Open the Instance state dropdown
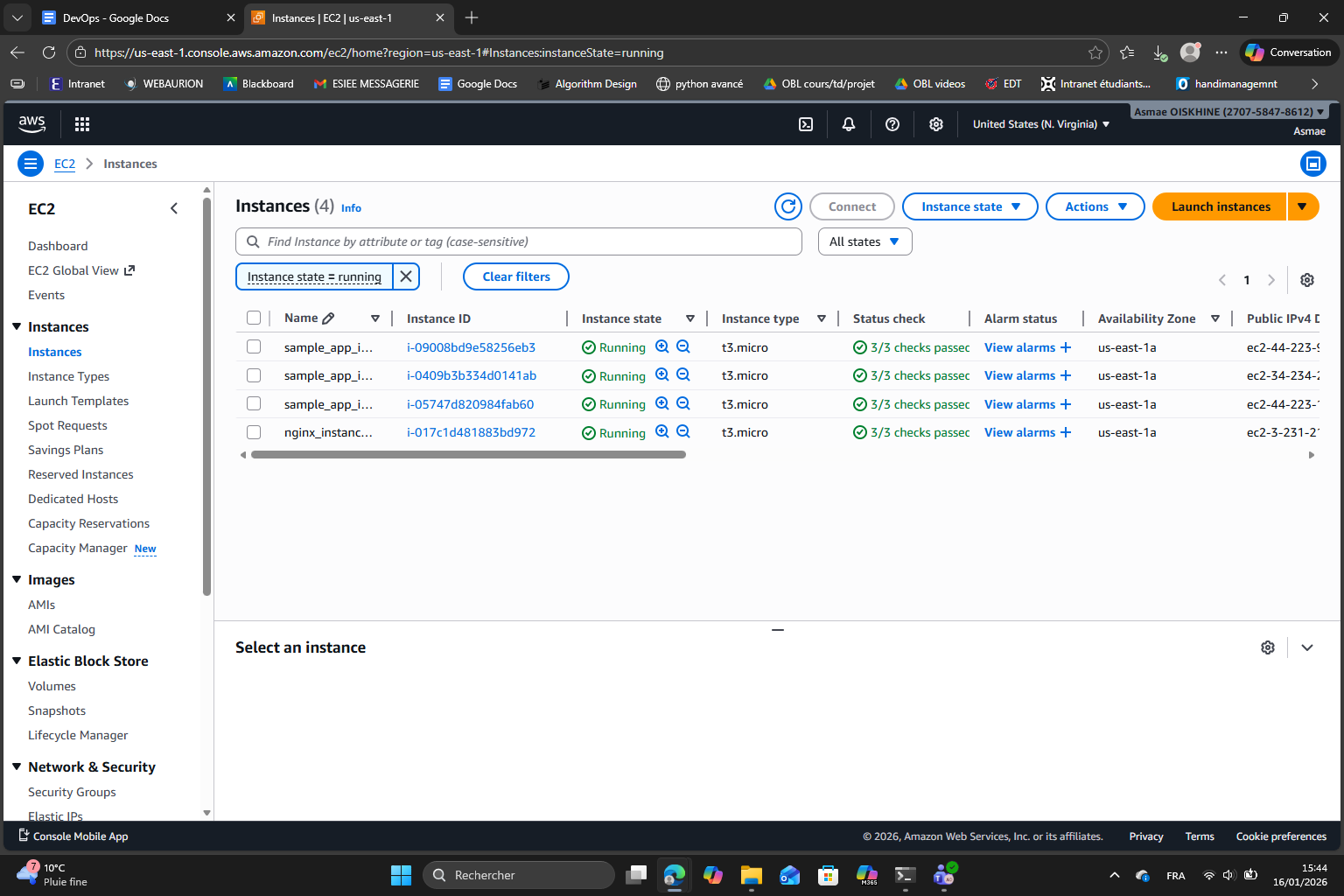Screen dimensions: 1344x896 (x=969, y=206)
